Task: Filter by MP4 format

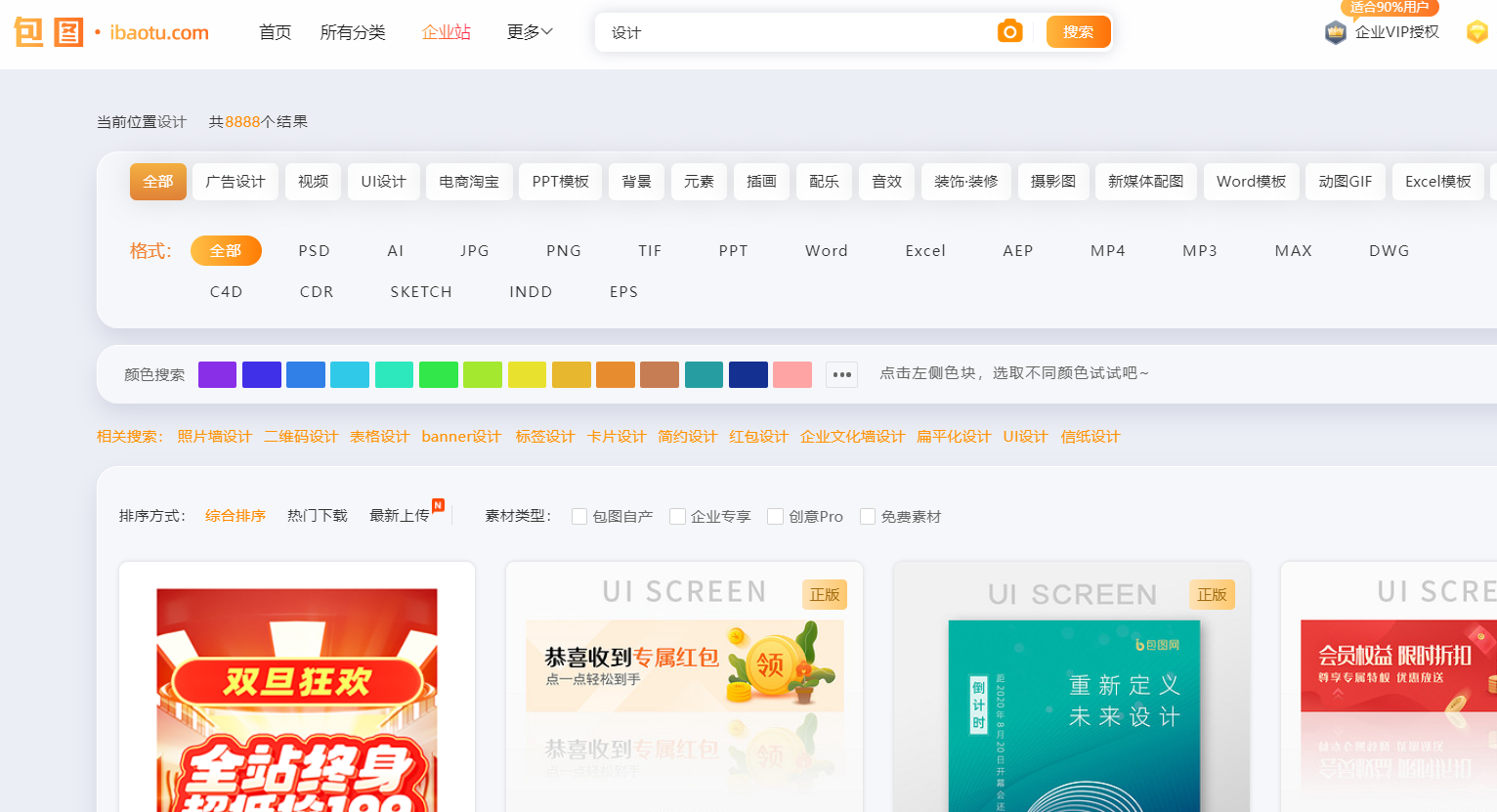Action: [x=1107, y=251]
